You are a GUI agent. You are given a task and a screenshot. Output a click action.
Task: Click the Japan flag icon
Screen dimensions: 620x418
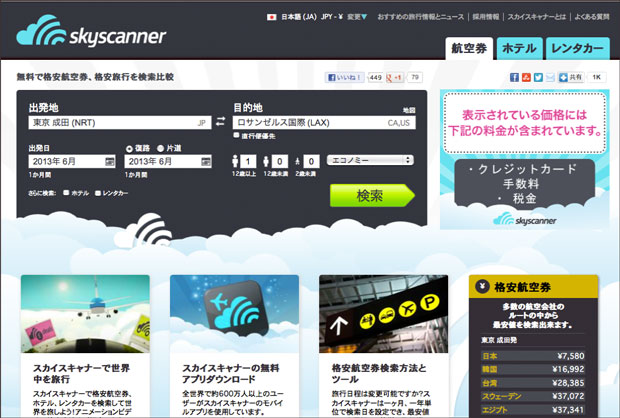pos(271,17)
